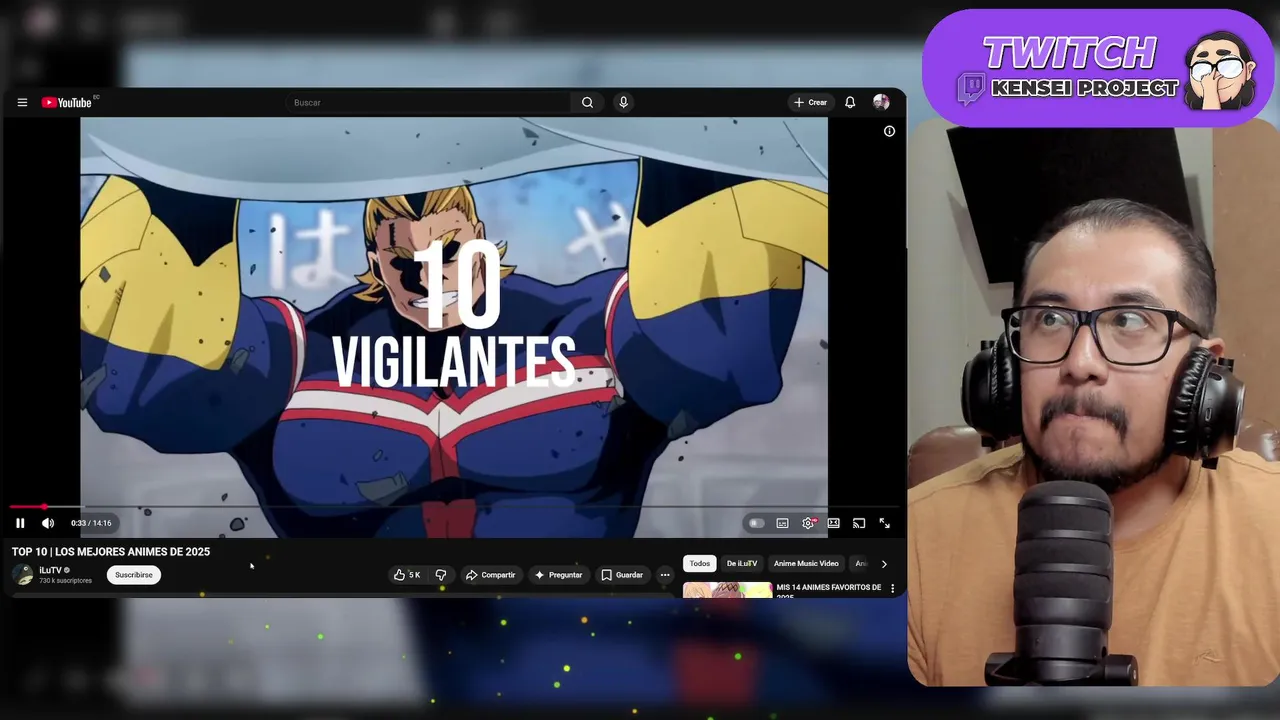Mute the video volume speaker
This screenshot has height=720, width=1280.
coord(48,523)
